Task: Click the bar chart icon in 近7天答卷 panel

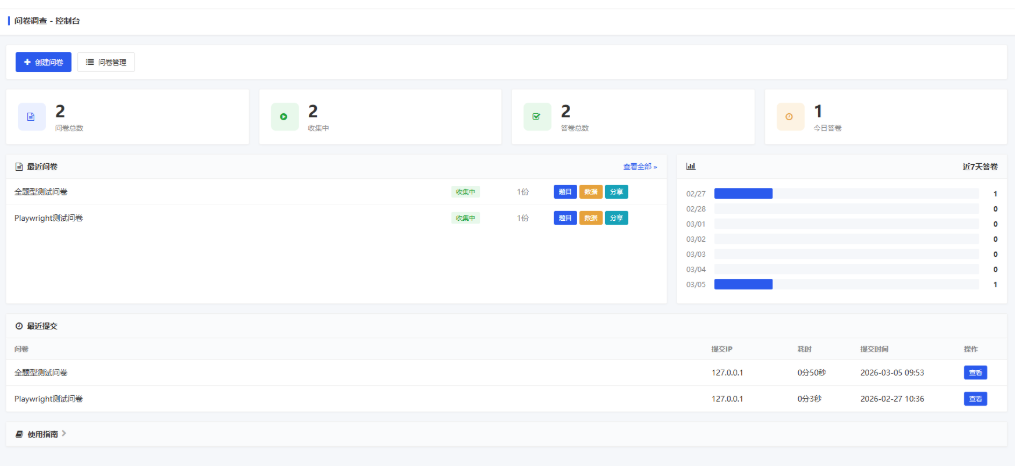Action: 691,167
